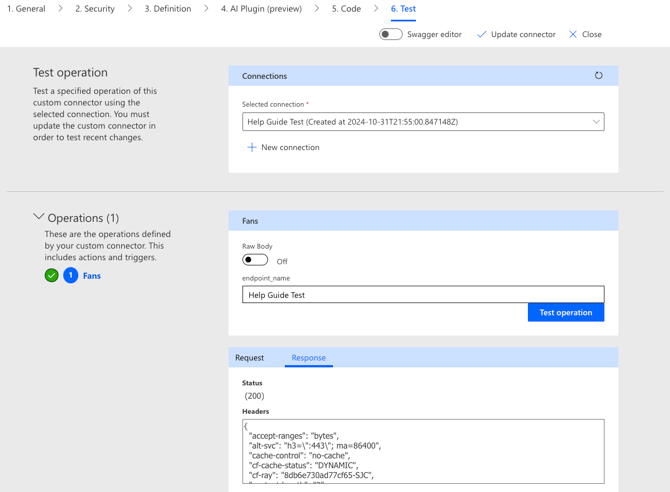Open the Selected connection dropdown

pos(422,122)
